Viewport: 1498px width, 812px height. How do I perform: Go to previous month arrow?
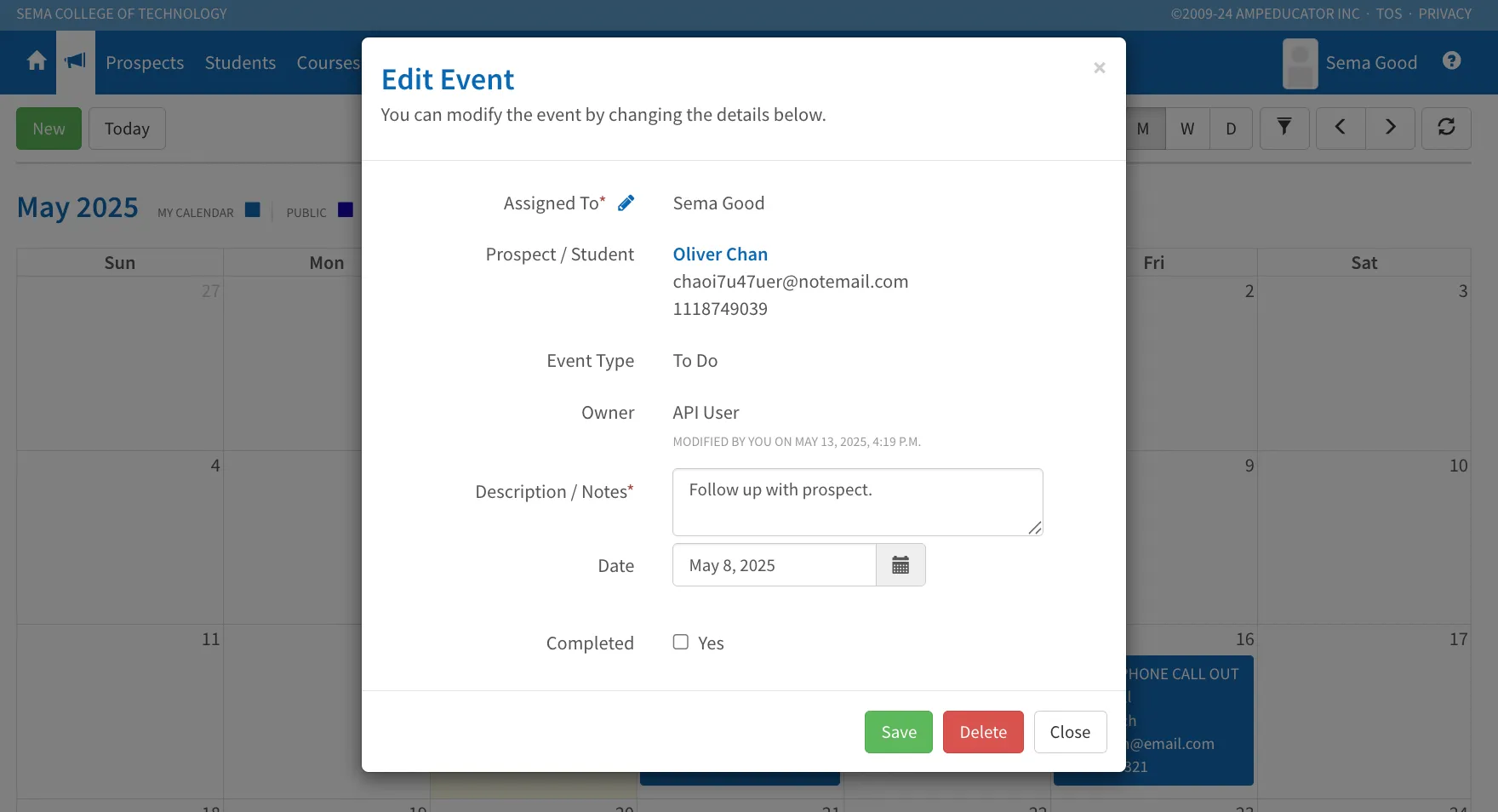[x=1341, y=129]
